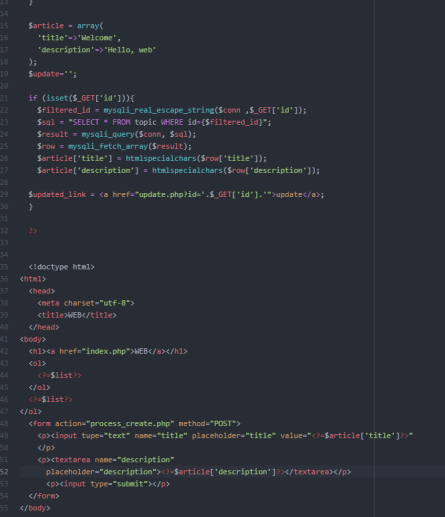
Task: Click line number 52 in the gutter
Action: (x=4, y=472)
